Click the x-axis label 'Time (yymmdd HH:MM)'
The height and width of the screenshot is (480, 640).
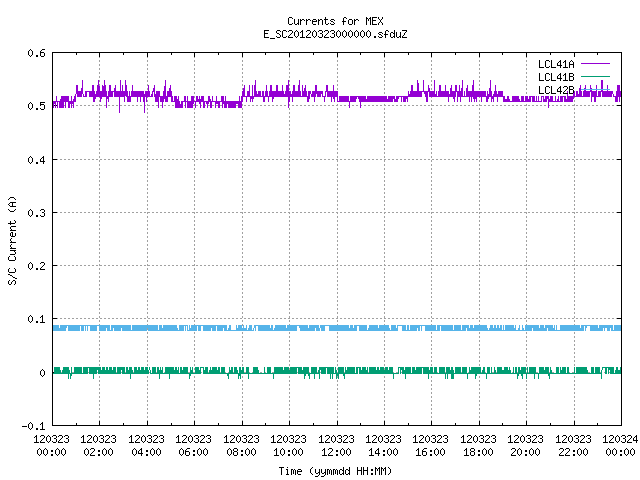click(x=335, y=471)
